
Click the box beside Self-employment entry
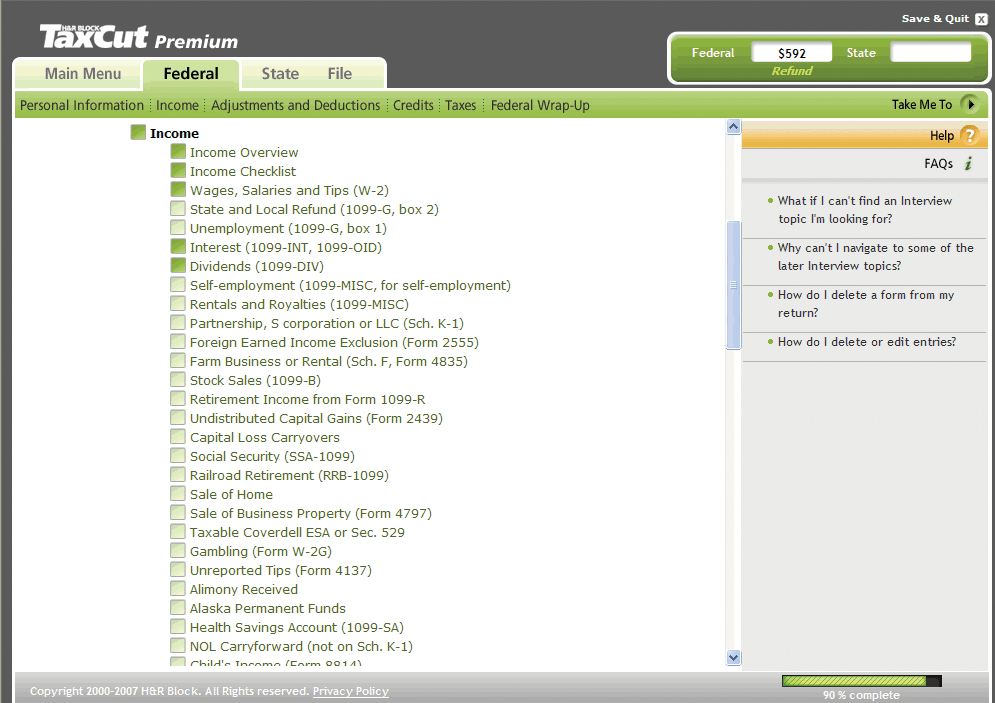178,284
